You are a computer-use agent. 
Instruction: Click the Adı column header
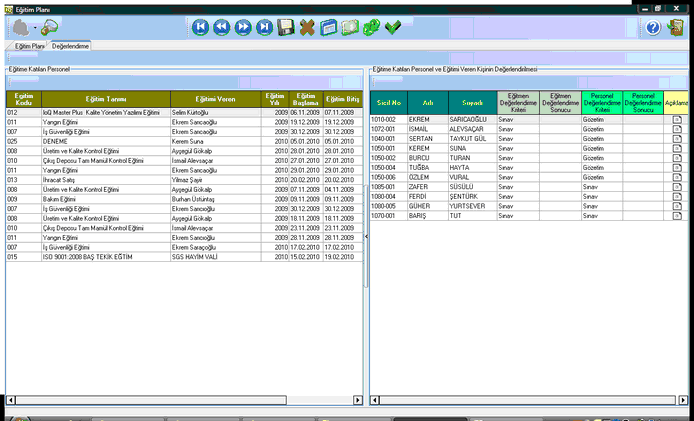(428, 103)
